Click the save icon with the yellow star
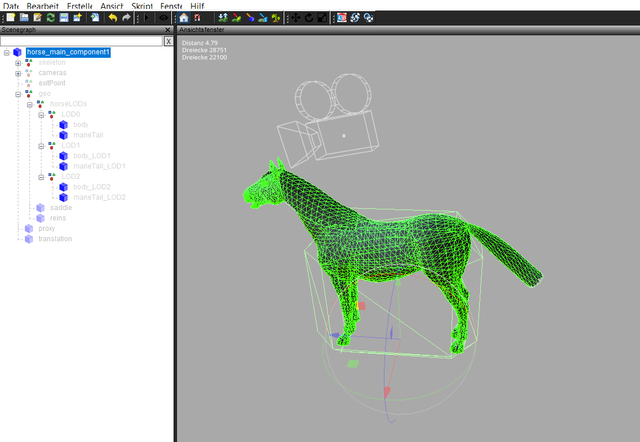This screenshot has height=442, width=640. click(x=77, y=18)
